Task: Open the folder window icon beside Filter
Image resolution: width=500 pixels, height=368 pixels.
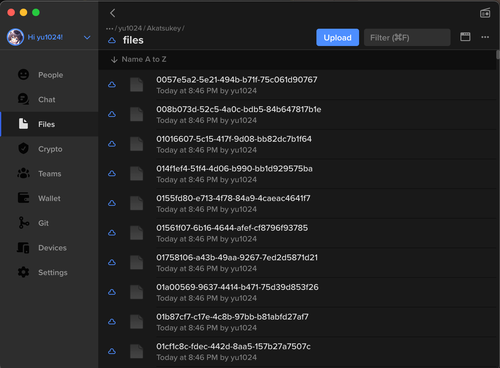Action: click(x=465, y=37)
